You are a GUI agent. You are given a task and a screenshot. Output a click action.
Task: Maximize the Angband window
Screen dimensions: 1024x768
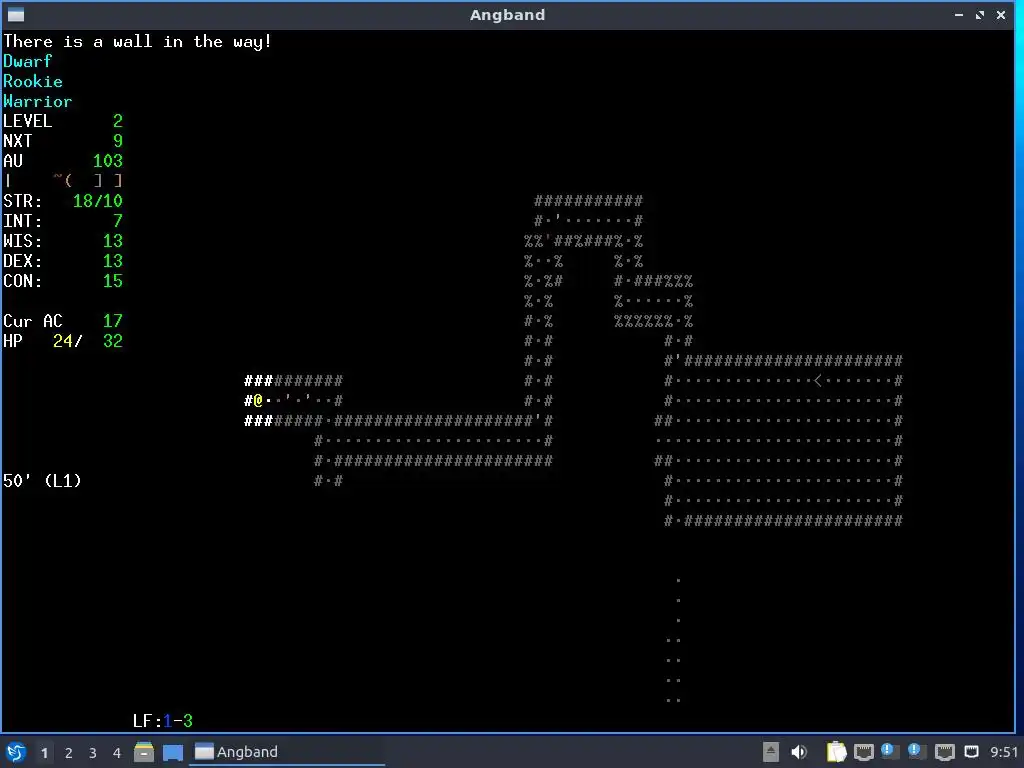pos(980,14)
